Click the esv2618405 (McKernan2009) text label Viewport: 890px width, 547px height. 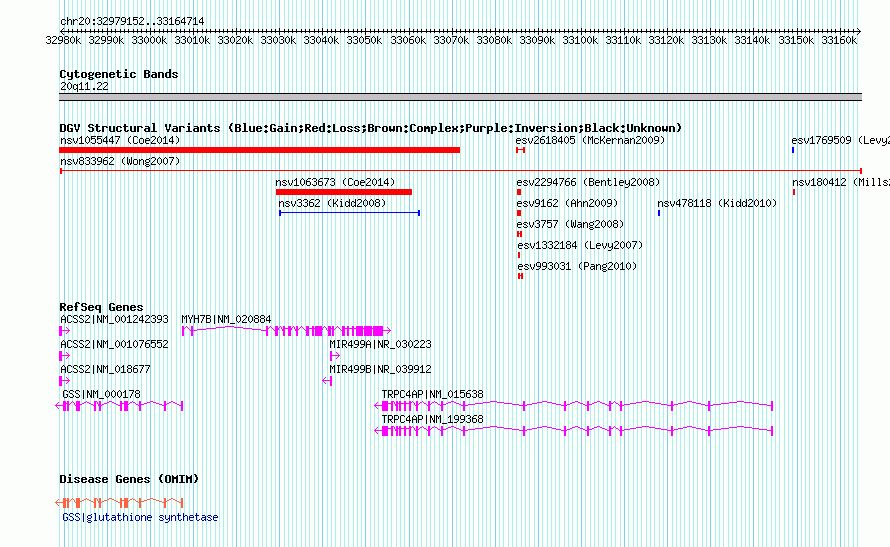point(590,140)
